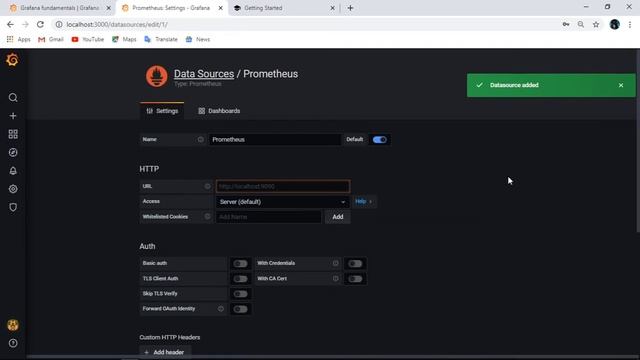Toggle the Default data source switch

tap(380, 140)
